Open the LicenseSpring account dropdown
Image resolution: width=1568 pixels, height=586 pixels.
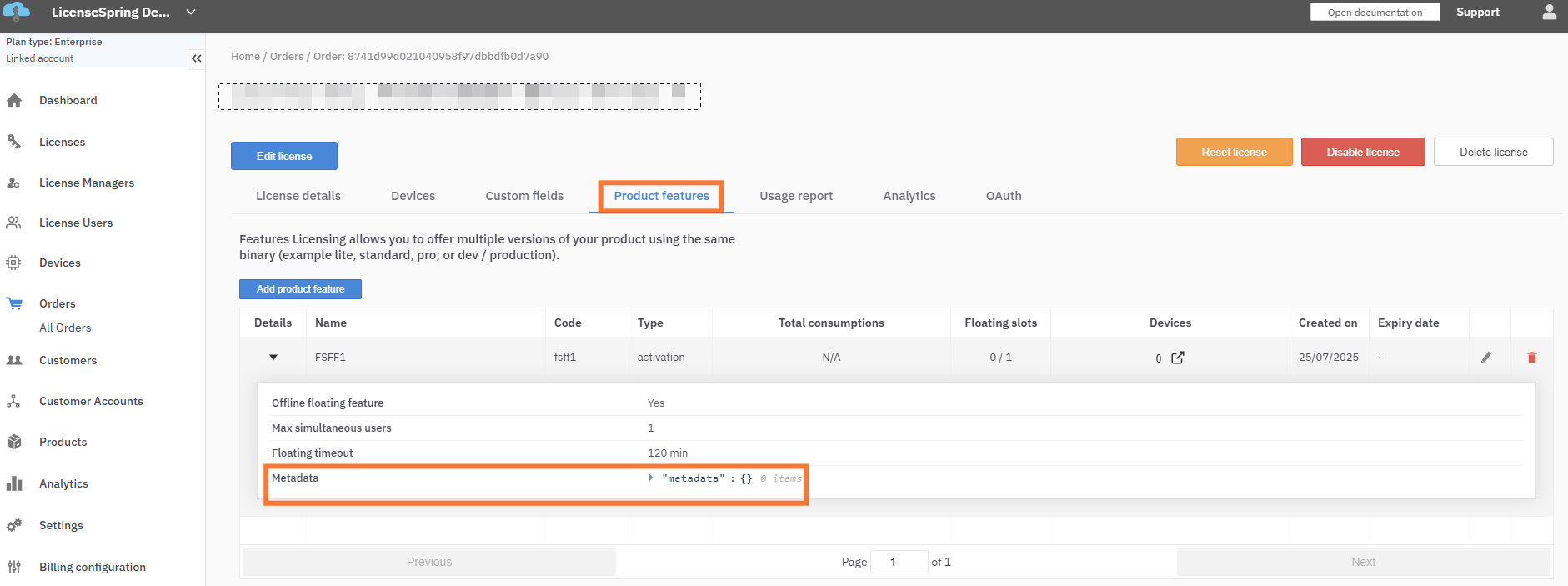click(x=191, y=13)
